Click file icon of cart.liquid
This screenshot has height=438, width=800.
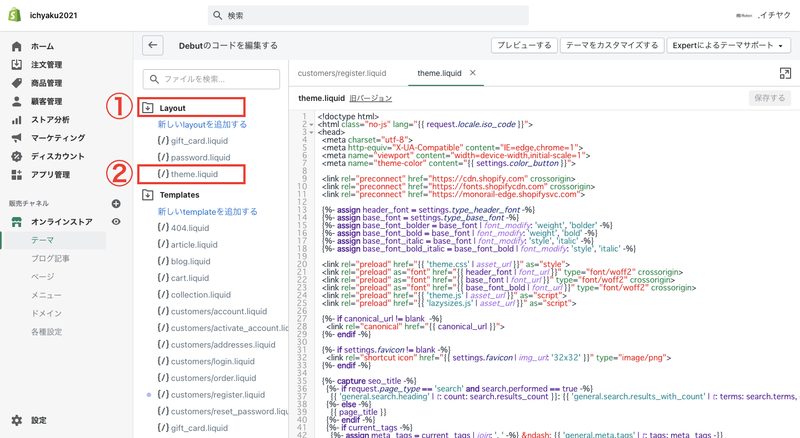tap(163, 278)
